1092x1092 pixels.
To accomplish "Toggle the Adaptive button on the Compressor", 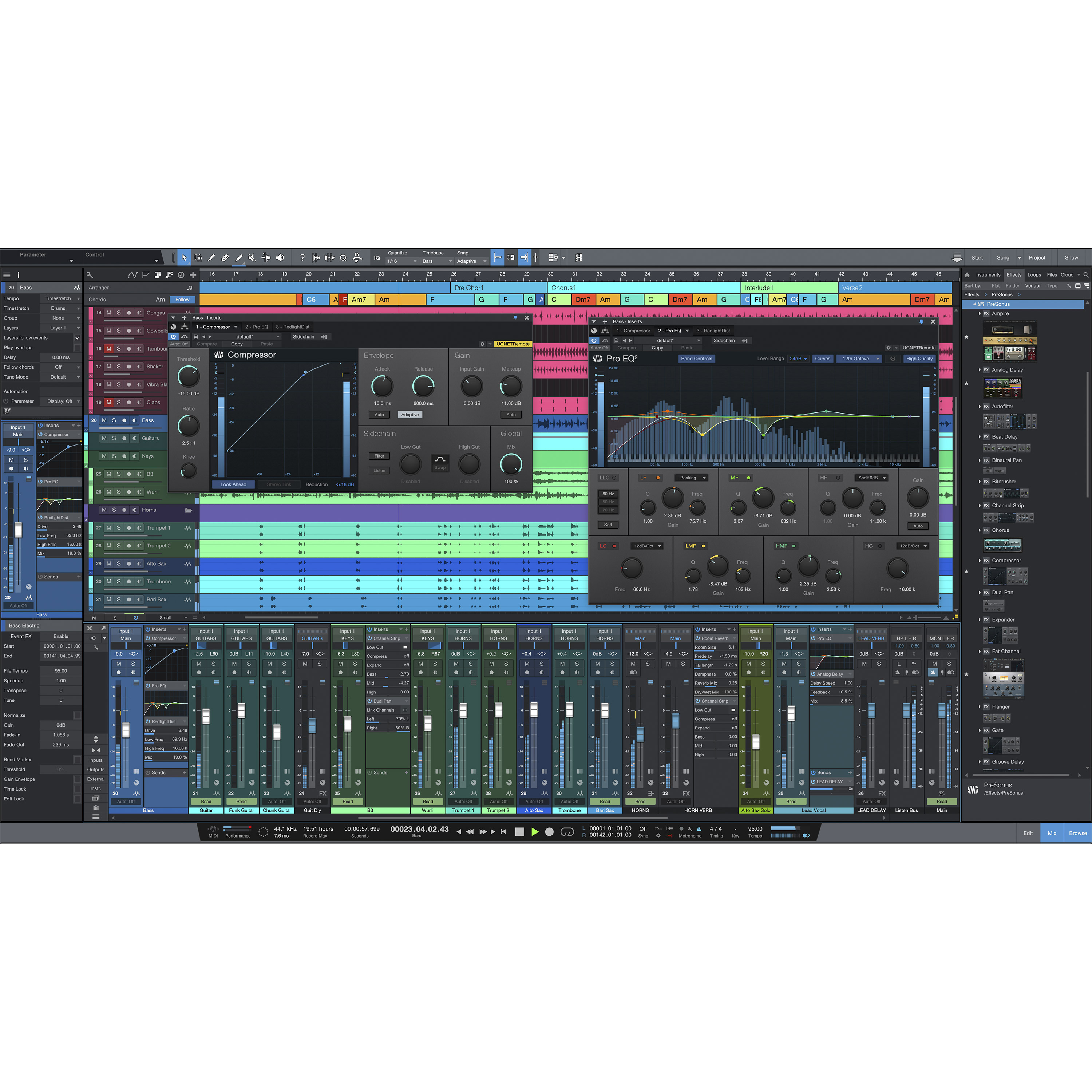I will pyautogui.click(x=410, y=414).
